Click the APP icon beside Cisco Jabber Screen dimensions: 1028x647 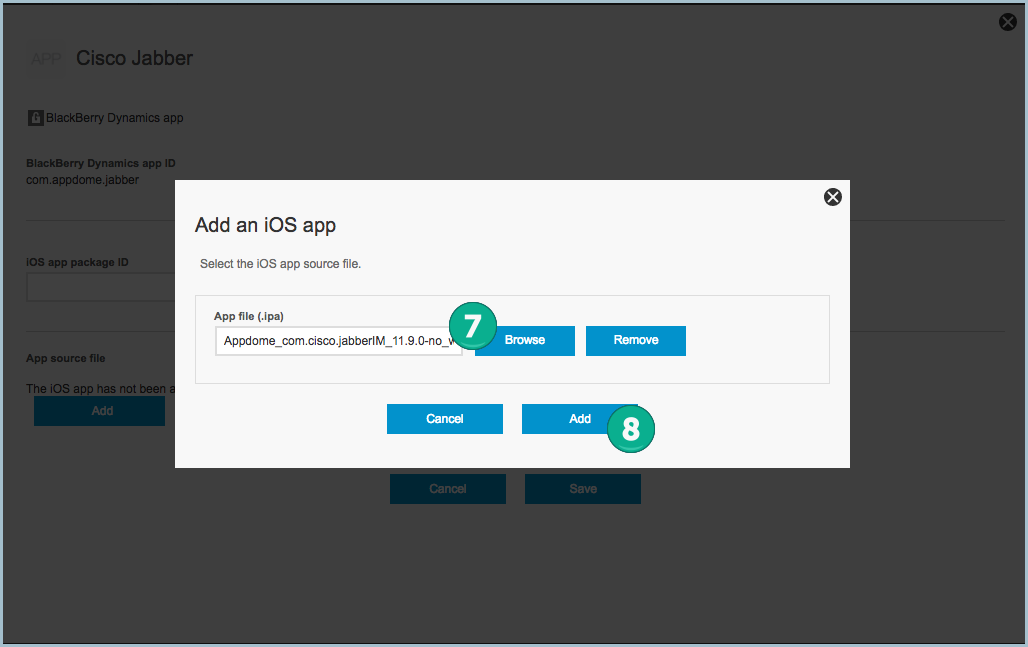pyautogui.click(x=46, y=59)
